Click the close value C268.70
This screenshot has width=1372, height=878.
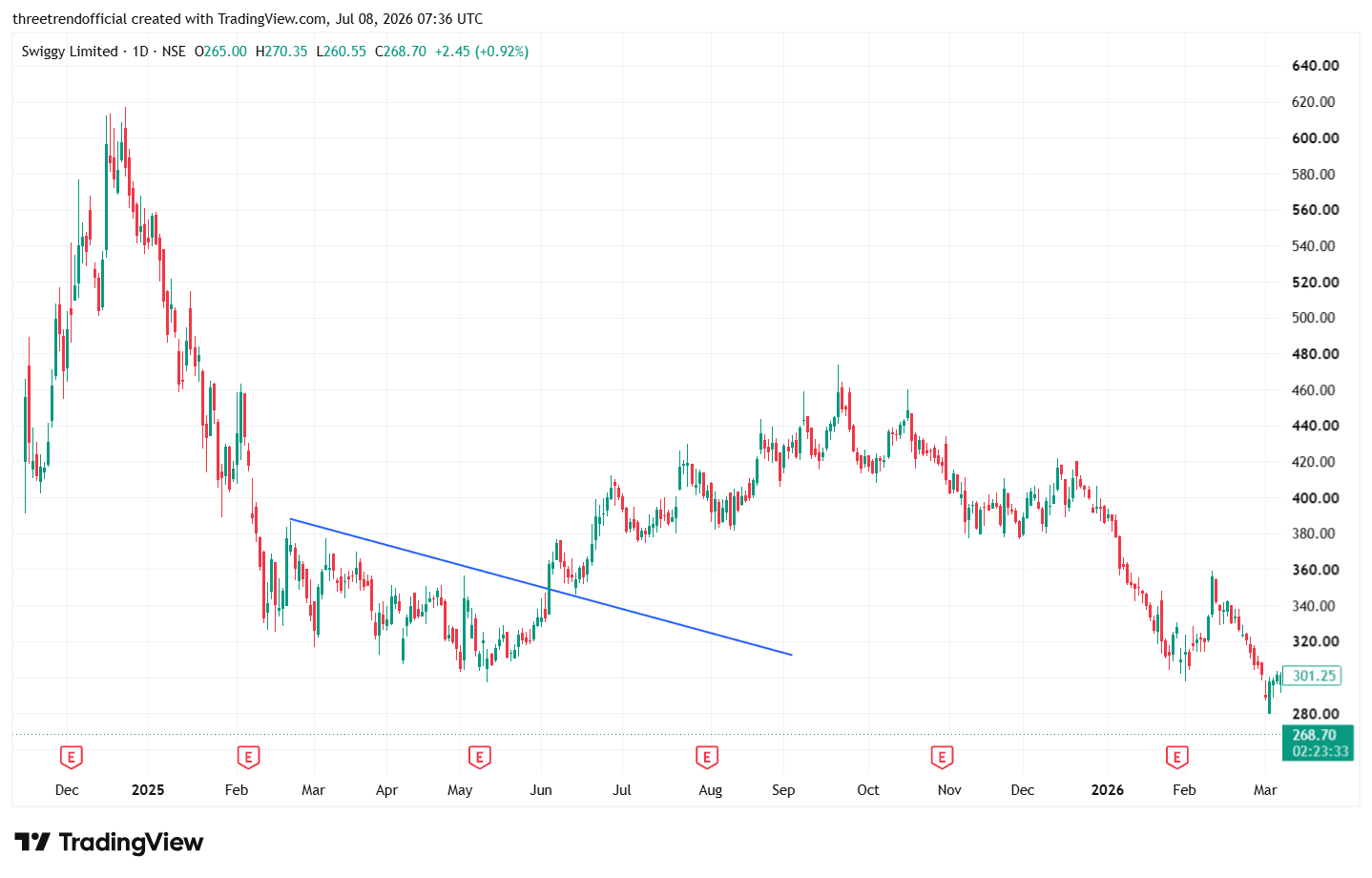pos(401,52)
